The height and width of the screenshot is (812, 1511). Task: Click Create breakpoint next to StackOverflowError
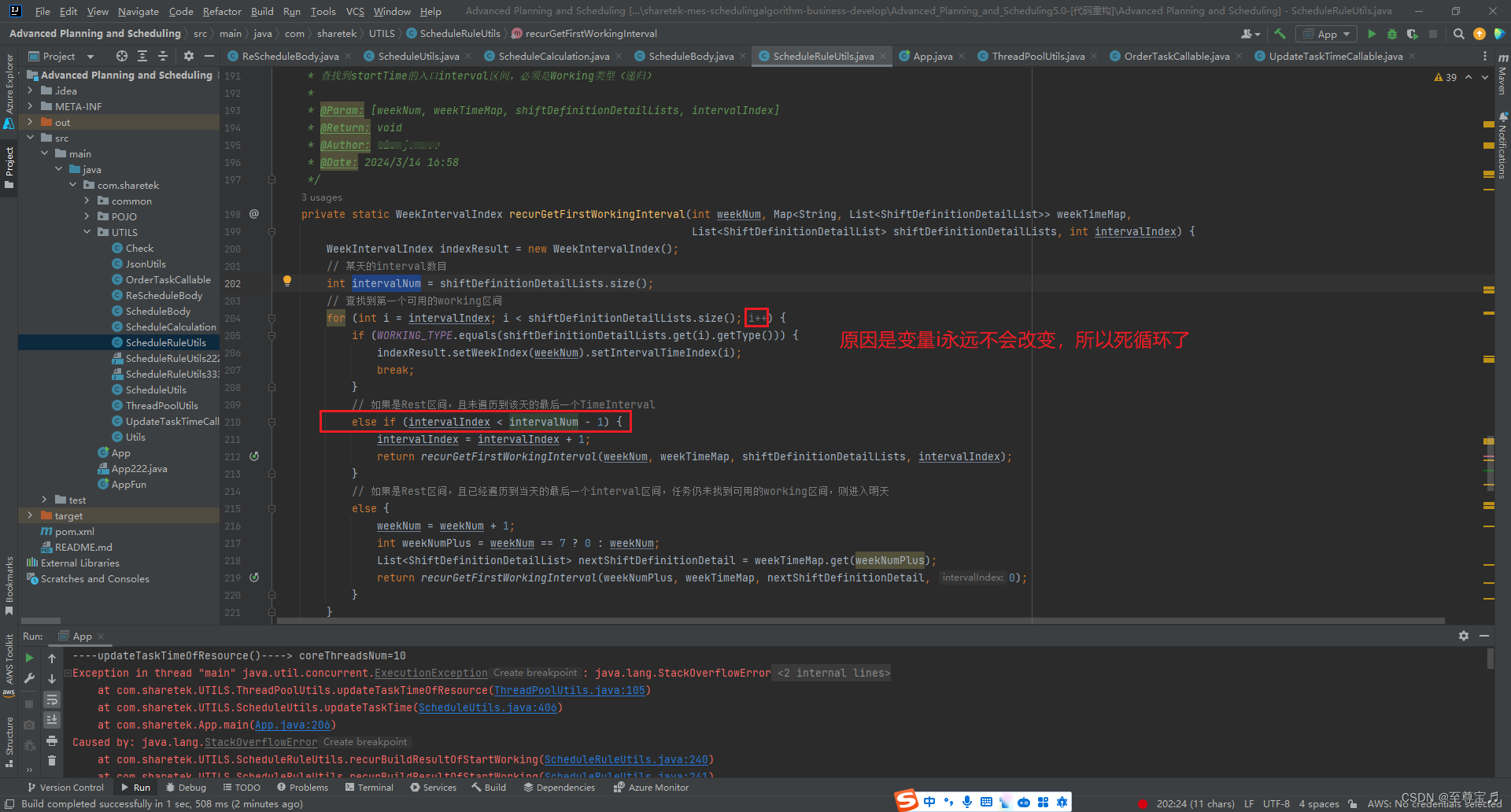pos(365,741)
